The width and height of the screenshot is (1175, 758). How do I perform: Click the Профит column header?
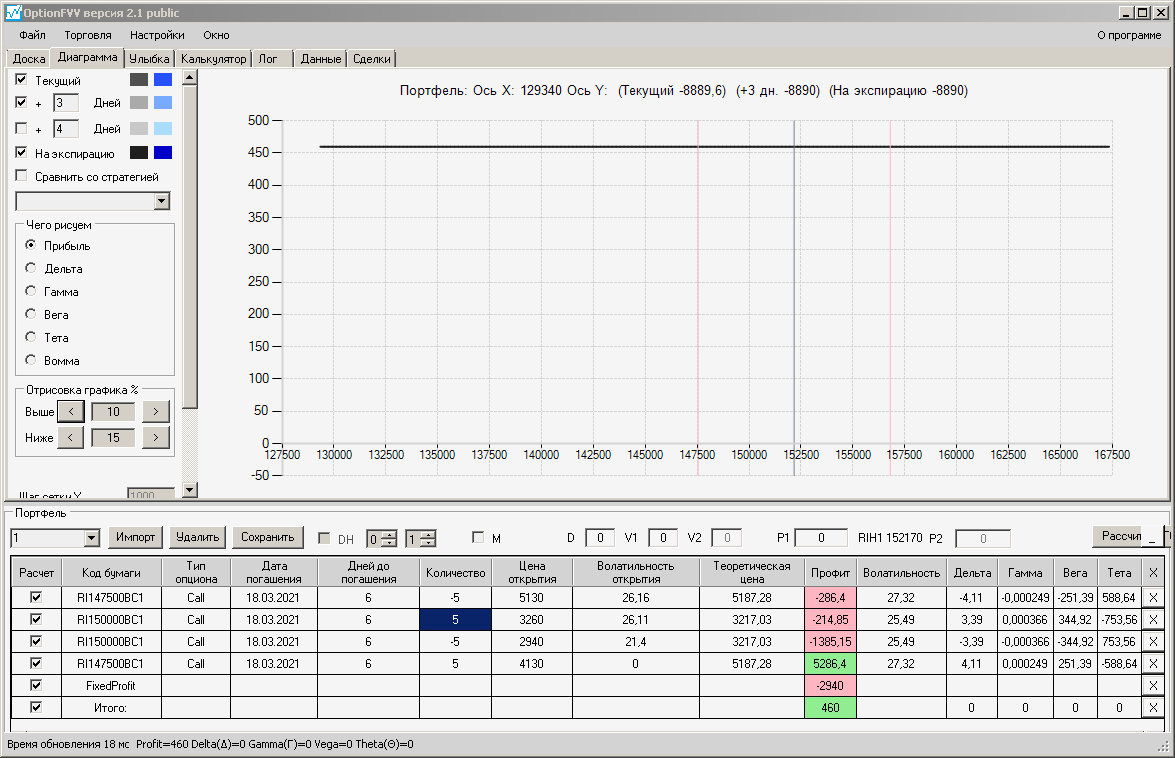(x=830, y=572)
